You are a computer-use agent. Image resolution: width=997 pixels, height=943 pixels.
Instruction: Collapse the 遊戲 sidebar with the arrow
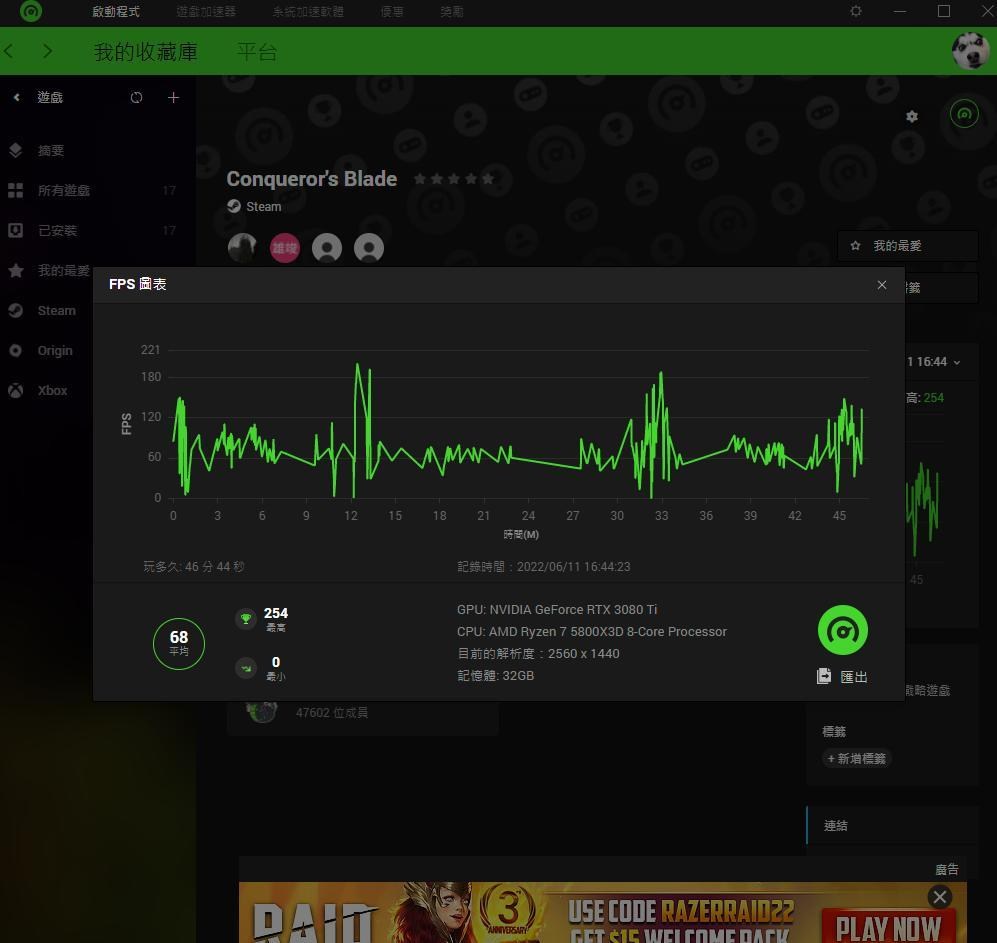pos(17,97)
